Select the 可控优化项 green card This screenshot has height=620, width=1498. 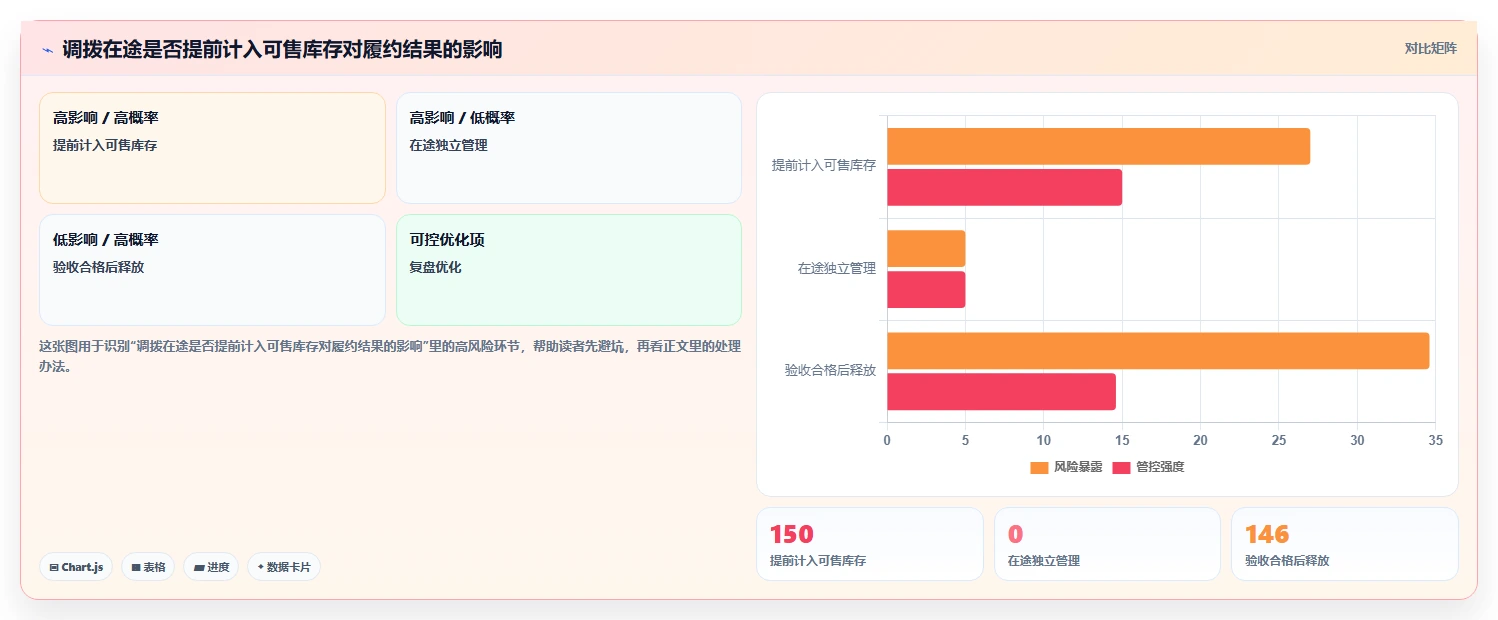(569, 270)
